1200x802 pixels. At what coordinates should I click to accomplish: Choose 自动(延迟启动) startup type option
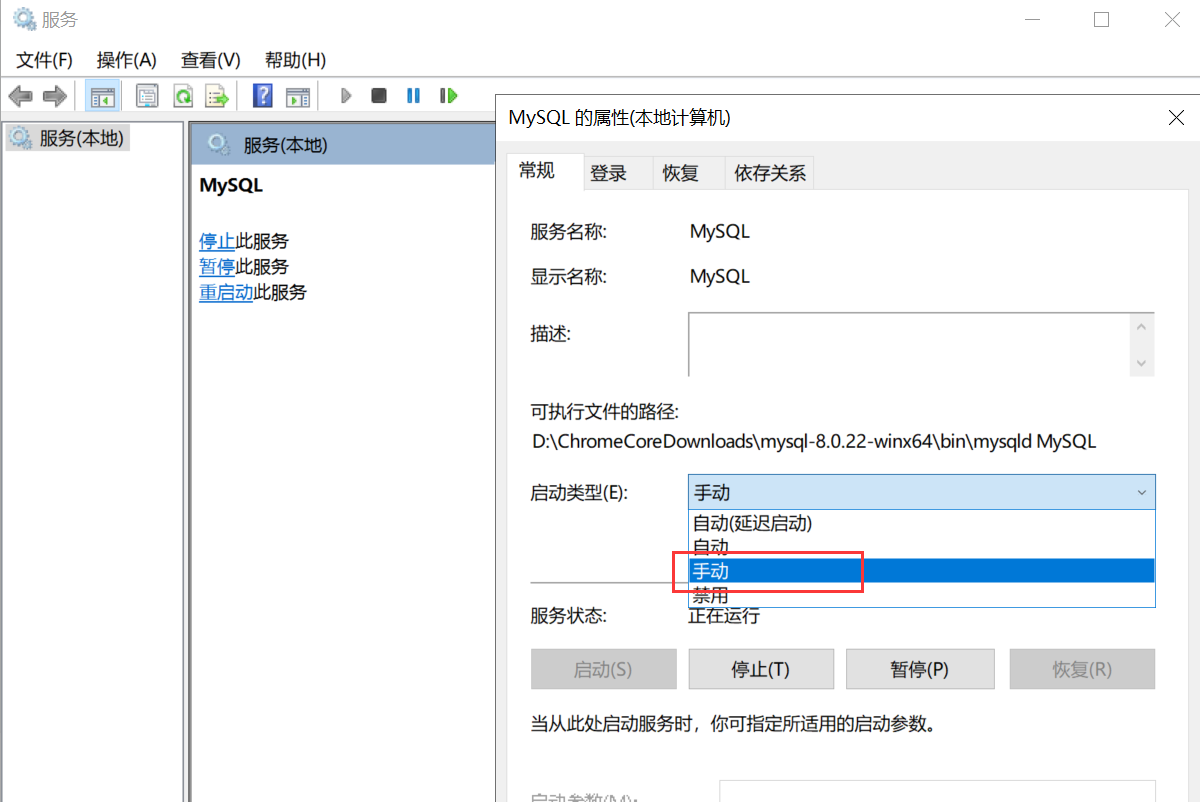(921, 523)
